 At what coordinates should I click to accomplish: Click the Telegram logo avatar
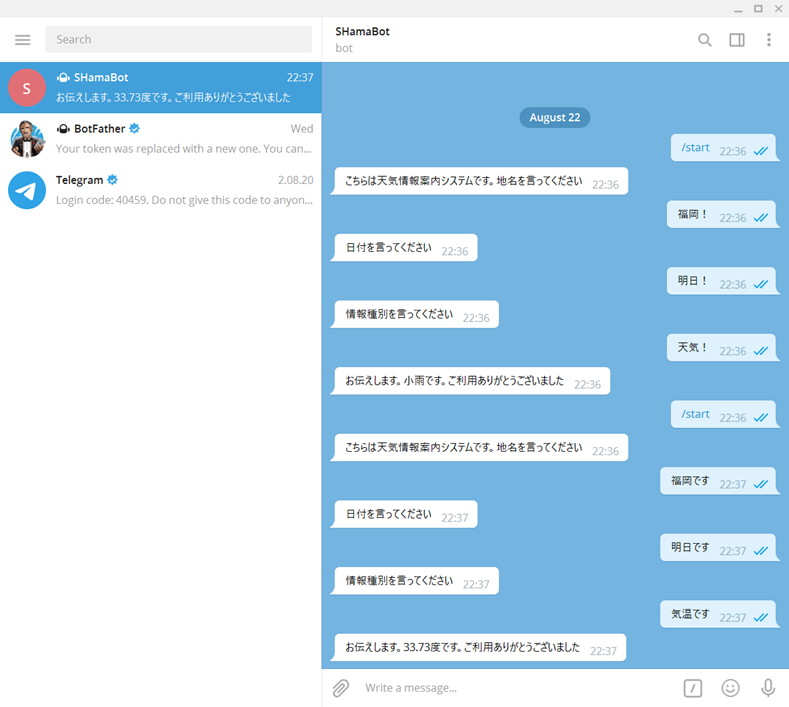click(x=27, y=190)
